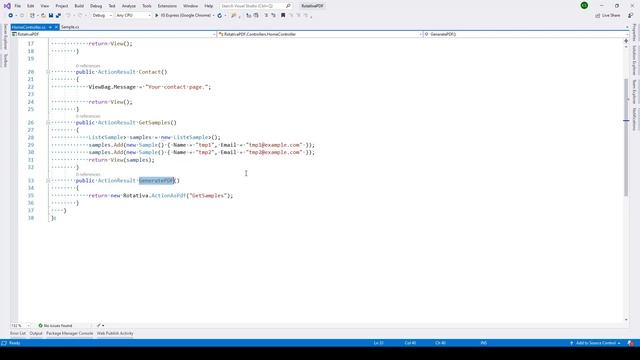Screen dimensions: 640x360
Task: Open the Project menu
Action: click(62, 6)
